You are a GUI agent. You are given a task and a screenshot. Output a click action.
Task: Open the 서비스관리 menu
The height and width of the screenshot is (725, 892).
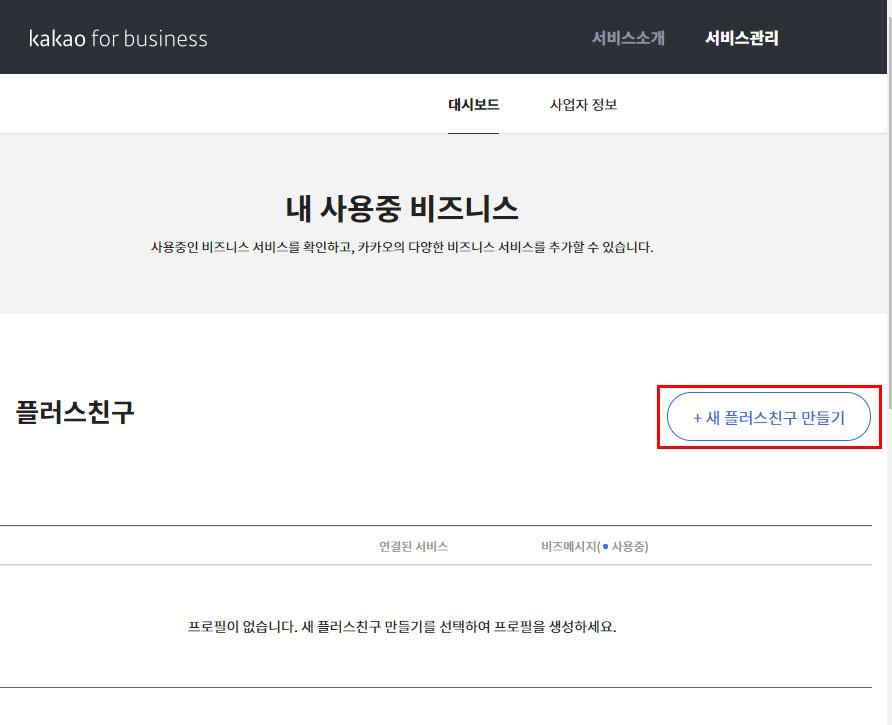tap(741, 39)
